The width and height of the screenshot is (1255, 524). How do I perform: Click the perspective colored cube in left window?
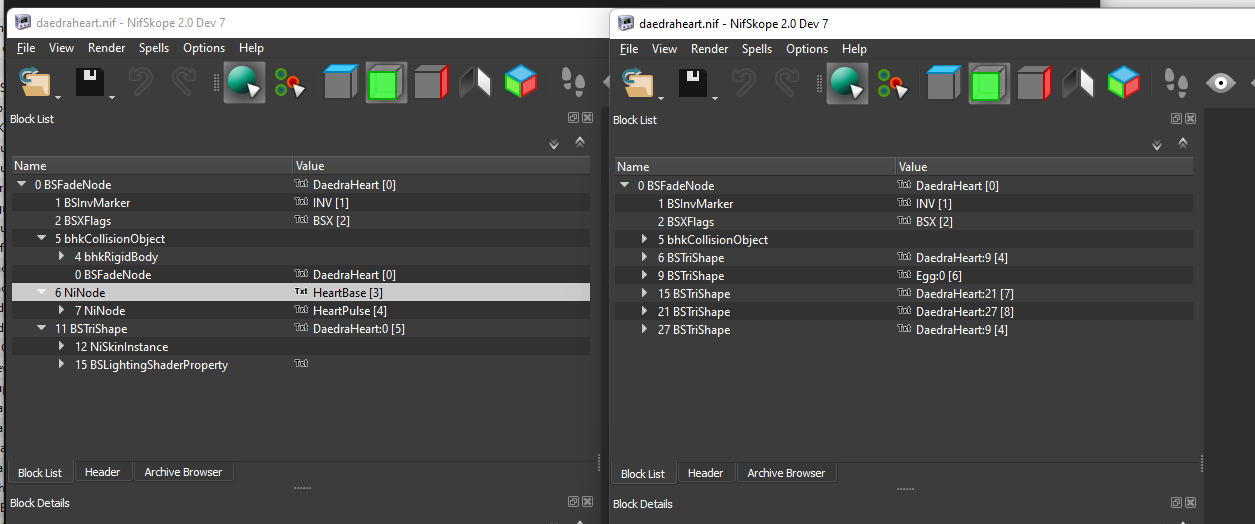(521, 82)
